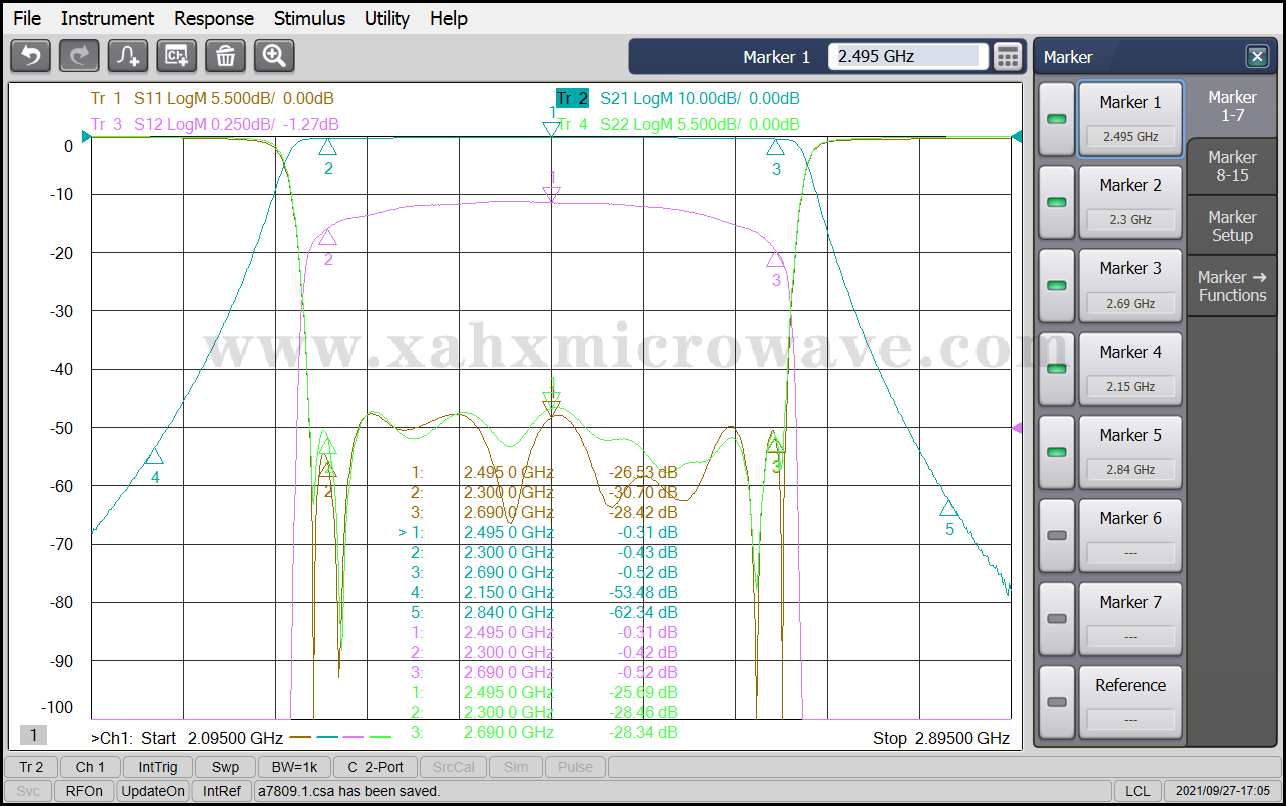Click the Undo arrow icon
1286x806 pixels.
(x=30, y=56)
